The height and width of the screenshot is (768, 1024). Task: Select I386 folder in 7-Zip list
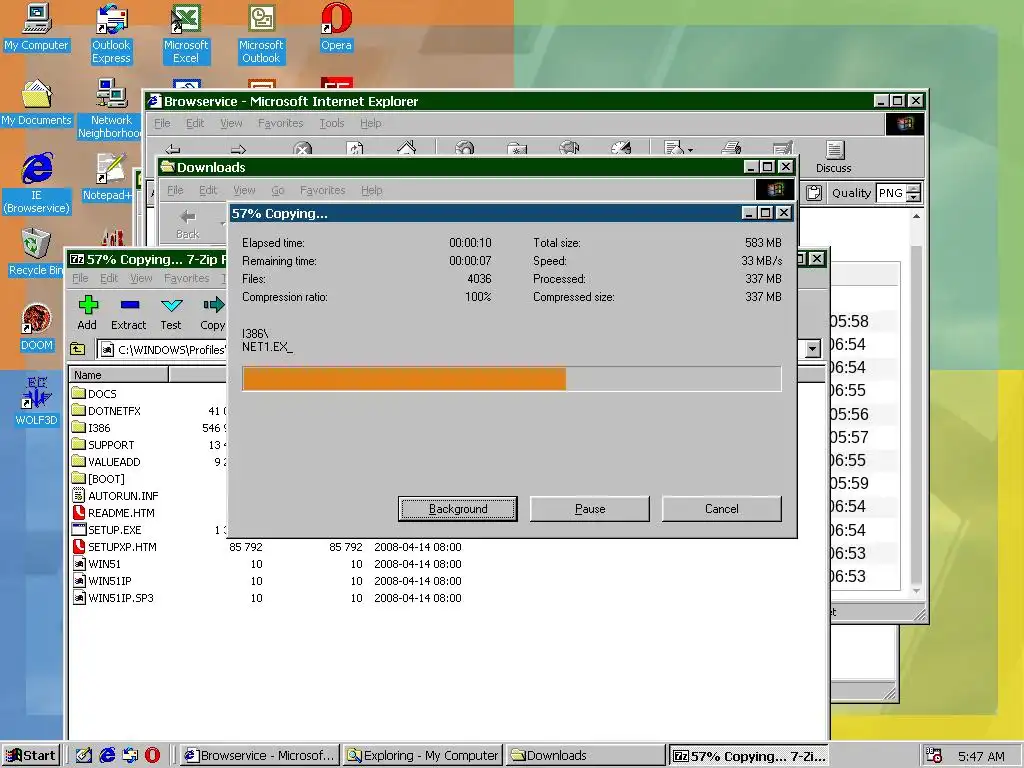pyautogui.click(x=91, y=428)
